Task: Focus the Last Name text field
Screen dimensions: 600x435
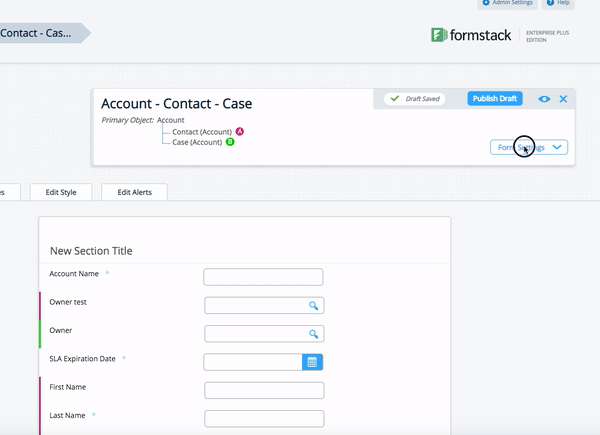Action: click(x=263, y=418)
